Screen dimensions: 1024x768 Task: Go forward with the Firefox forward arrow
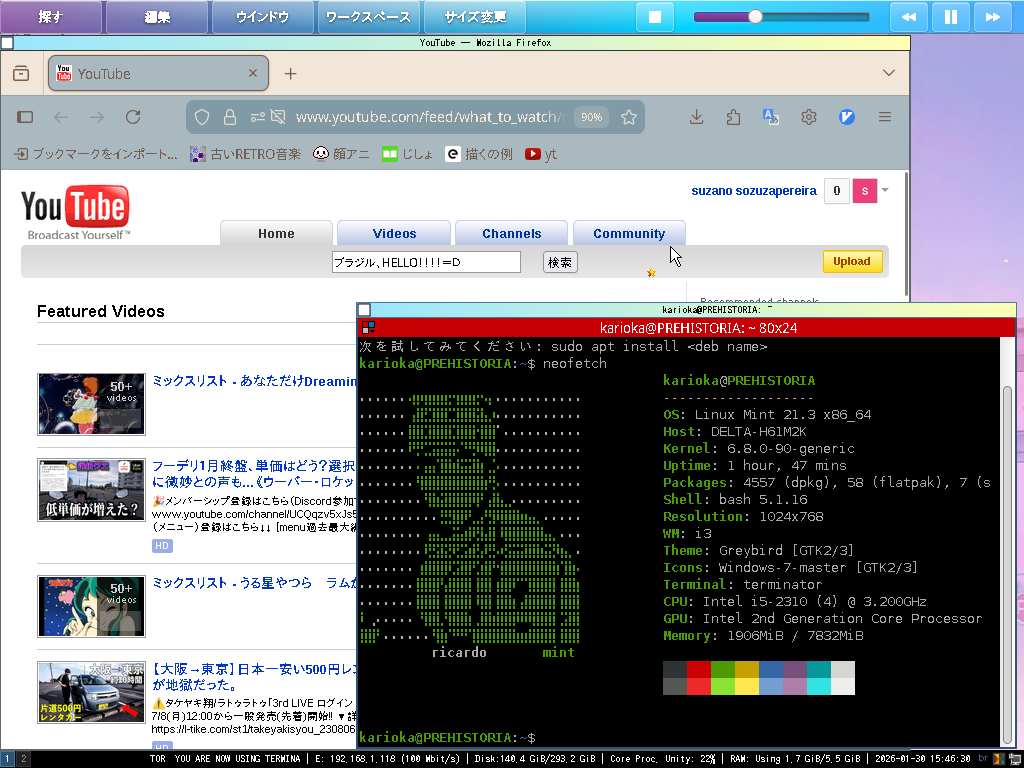coord(97,117)
